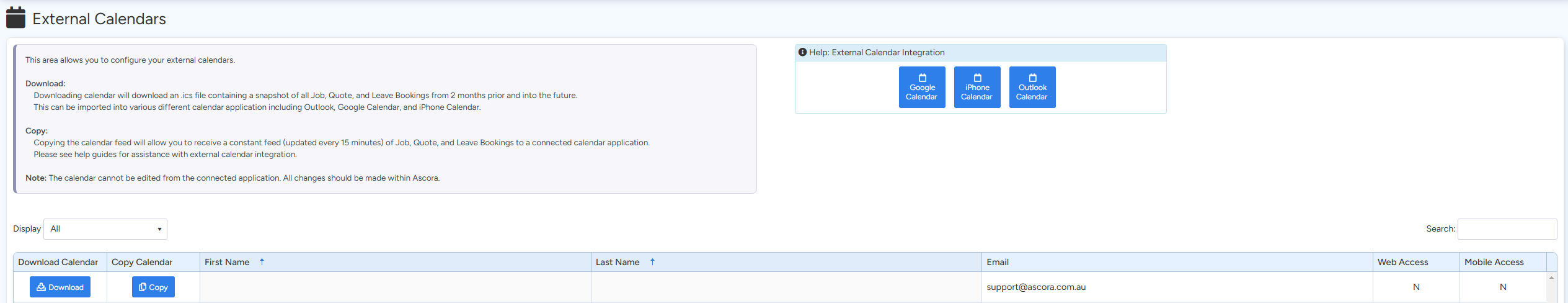Click the Web Access 'N' value cell
This screenshot has height=303, width=1568.
click(1416, 287)
